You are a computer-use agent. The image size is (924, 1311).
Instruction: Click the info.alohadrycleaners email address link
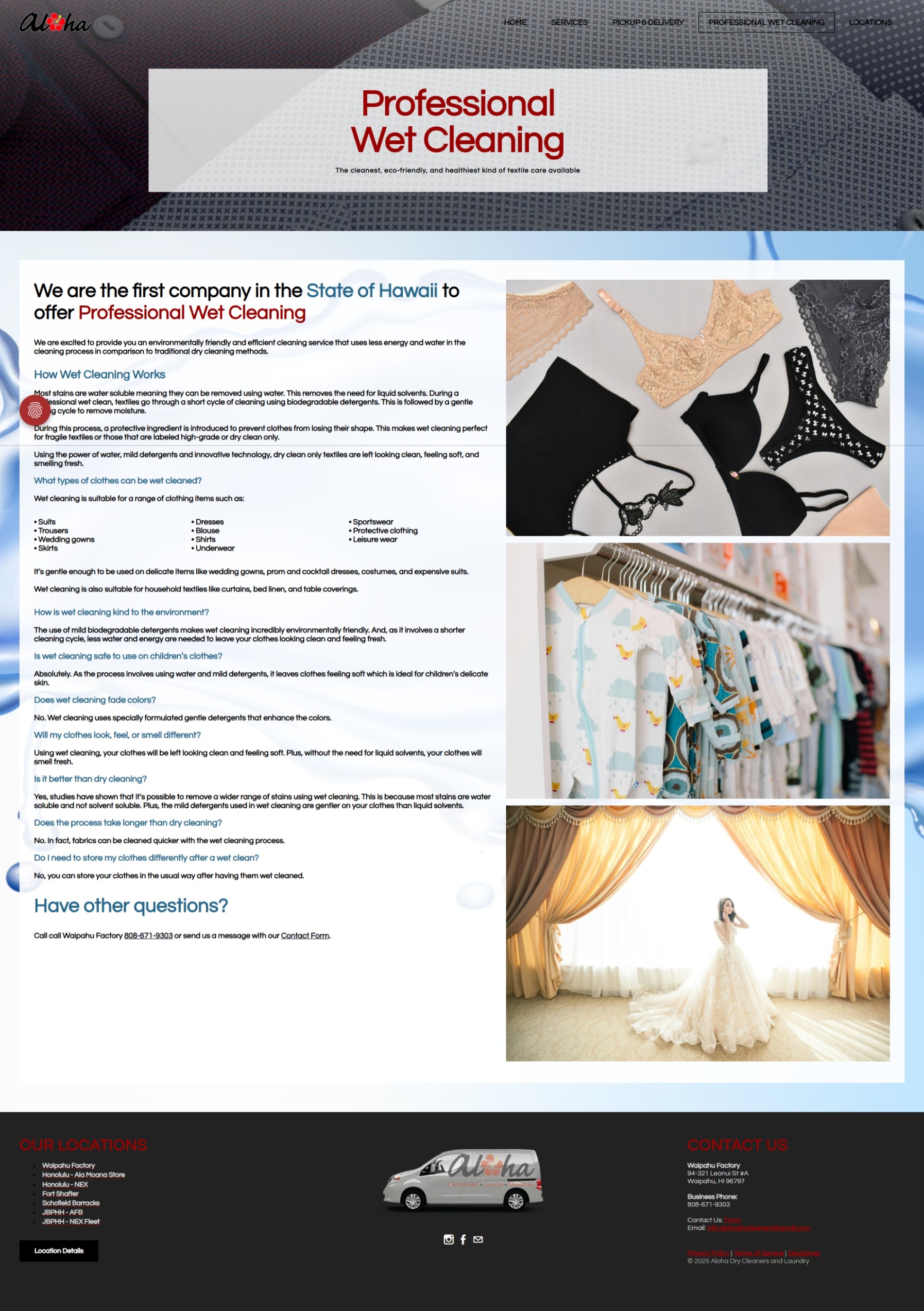(x=758, y=1228)
